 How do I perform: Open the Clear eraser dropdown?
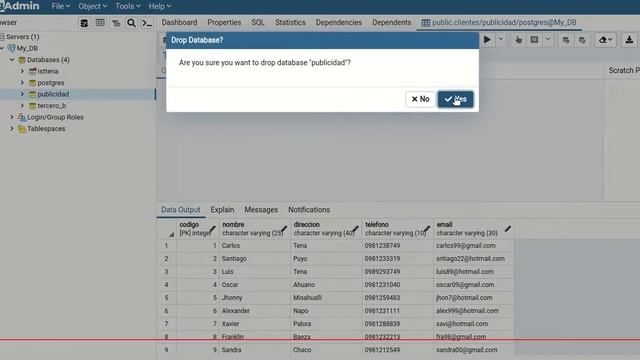[606, 40]
